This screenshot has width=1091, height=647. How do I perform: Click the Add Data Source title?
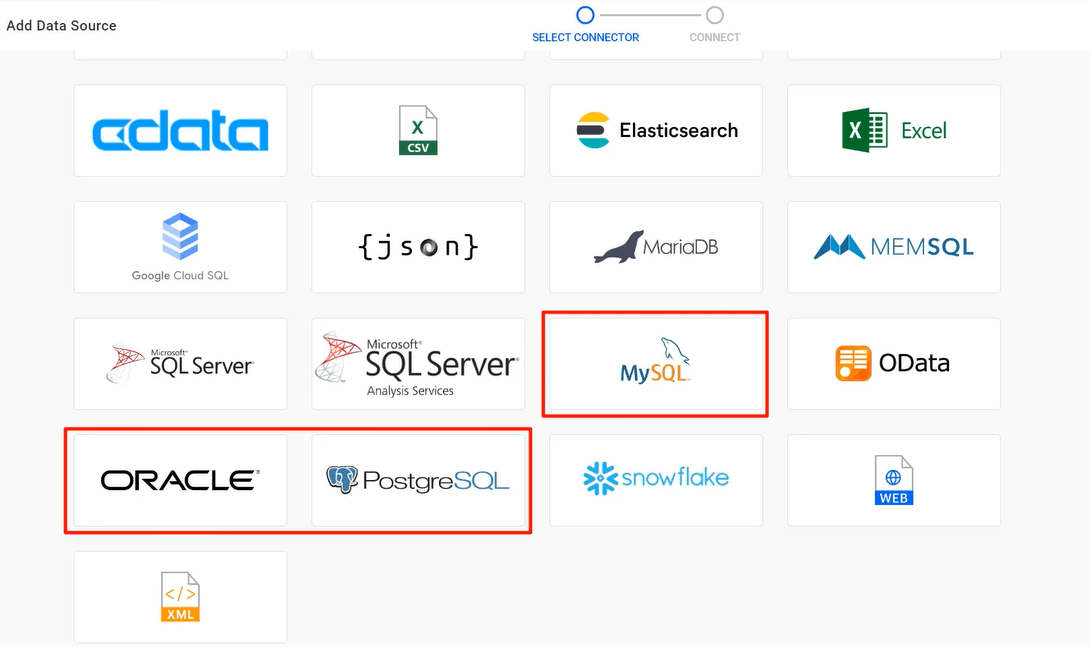(x=61, y=26)
